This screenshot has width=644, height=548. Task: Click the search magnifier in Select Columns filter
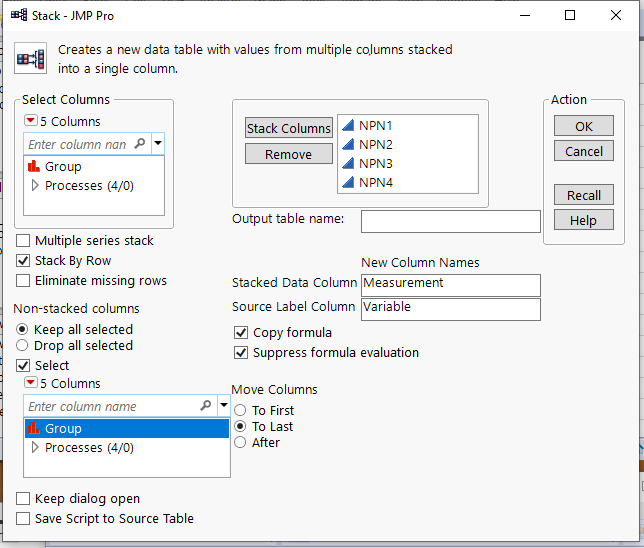tap(139, 144)
